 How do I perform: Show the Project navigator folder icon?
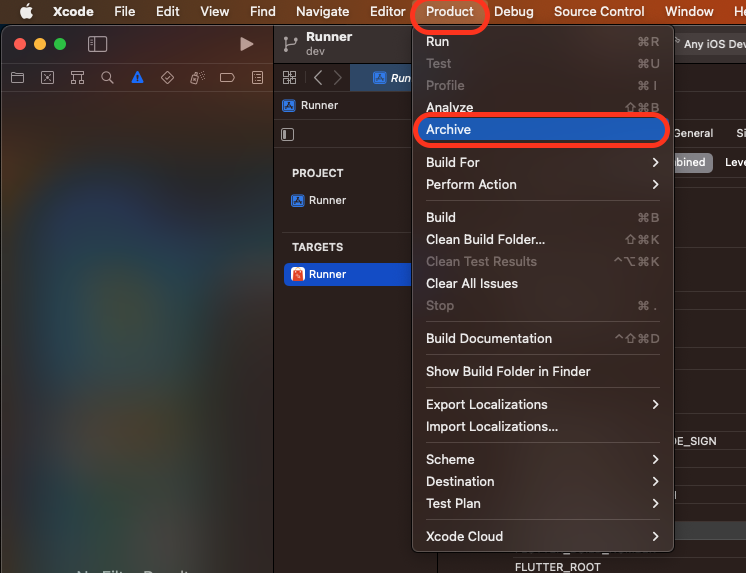pyautogui.click(x=18, y=78)
